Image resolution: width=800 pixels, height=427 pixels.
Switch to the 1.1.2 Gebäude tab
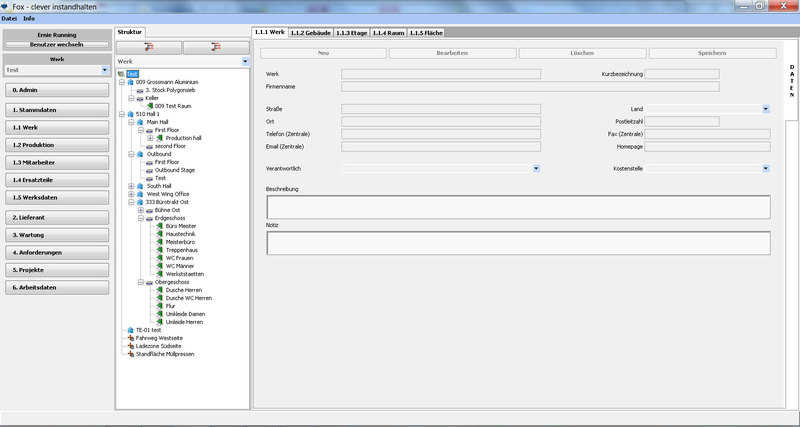311,32
